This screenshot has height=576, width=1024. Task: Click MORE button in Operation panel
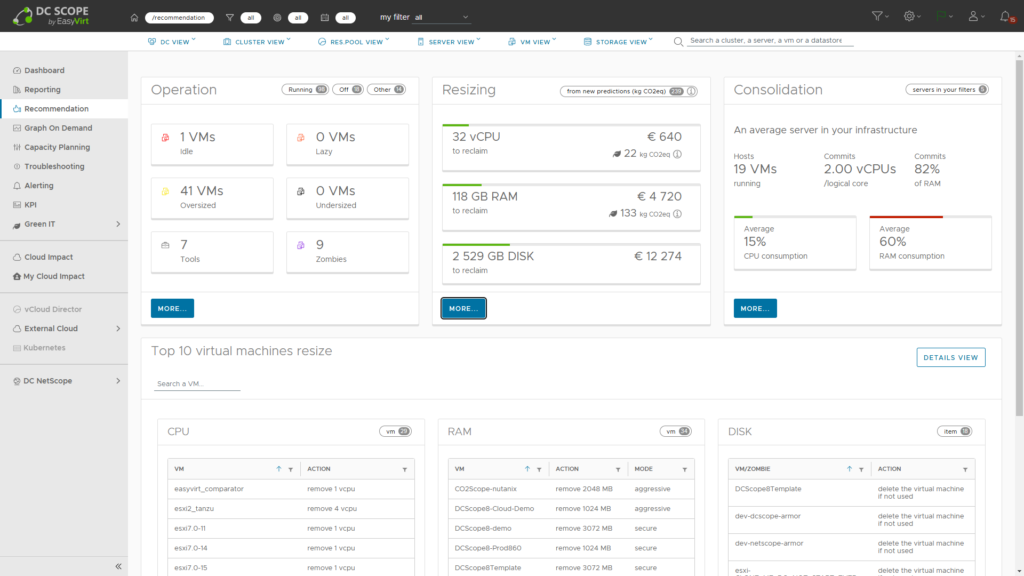pos(172,308)
